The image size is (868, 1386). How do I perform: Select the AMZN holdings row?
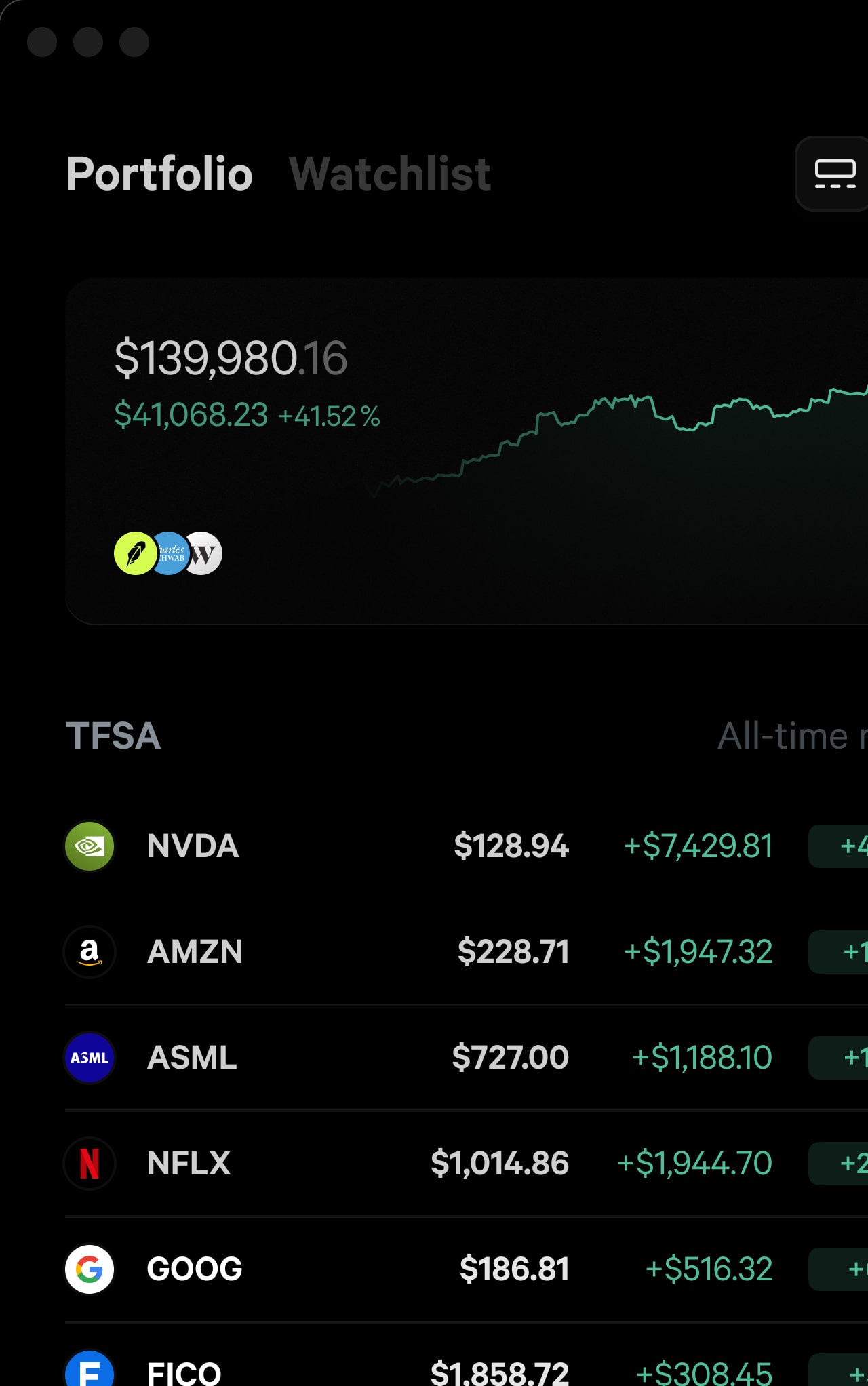[x=434, y=951]
